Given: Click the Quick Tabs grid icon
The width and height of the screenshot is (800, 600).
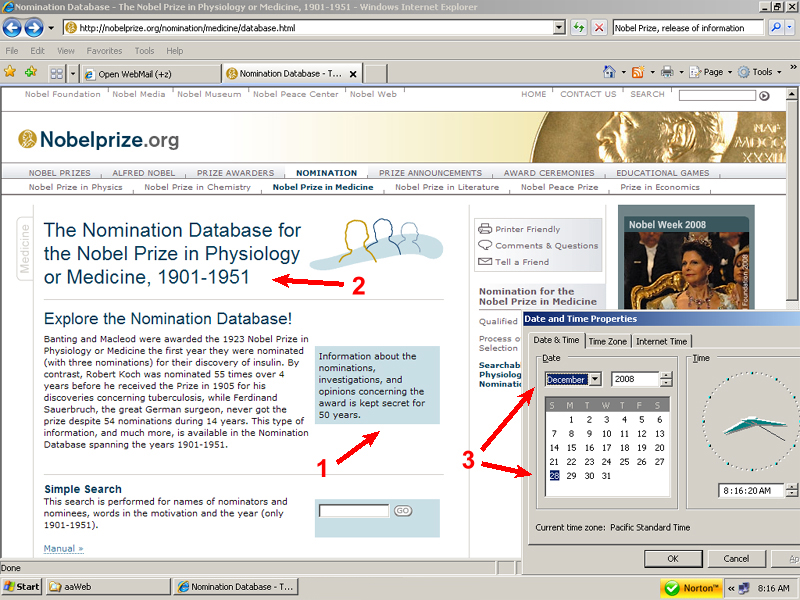Looking at the screenshot, I should point(57,74).
